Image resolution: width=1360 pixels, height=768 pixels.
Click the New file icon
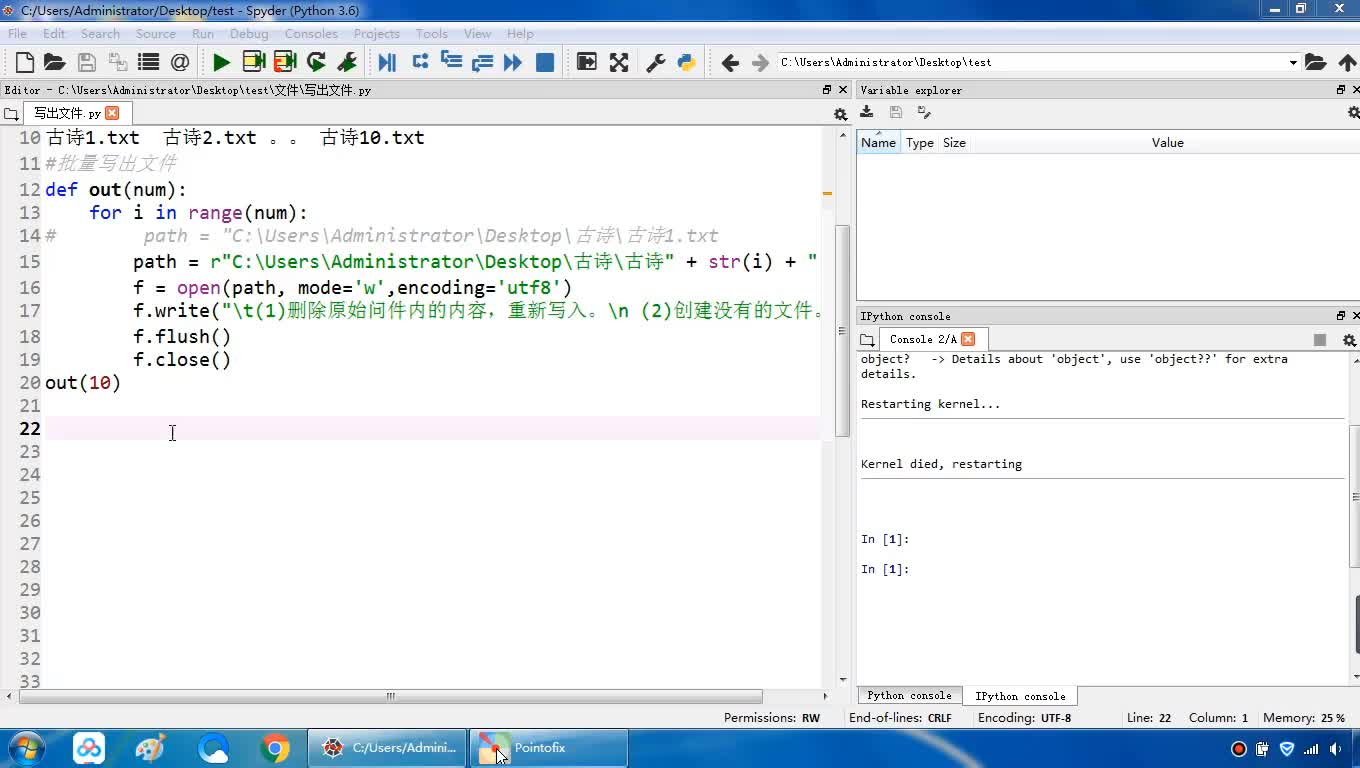click(25, 62)
